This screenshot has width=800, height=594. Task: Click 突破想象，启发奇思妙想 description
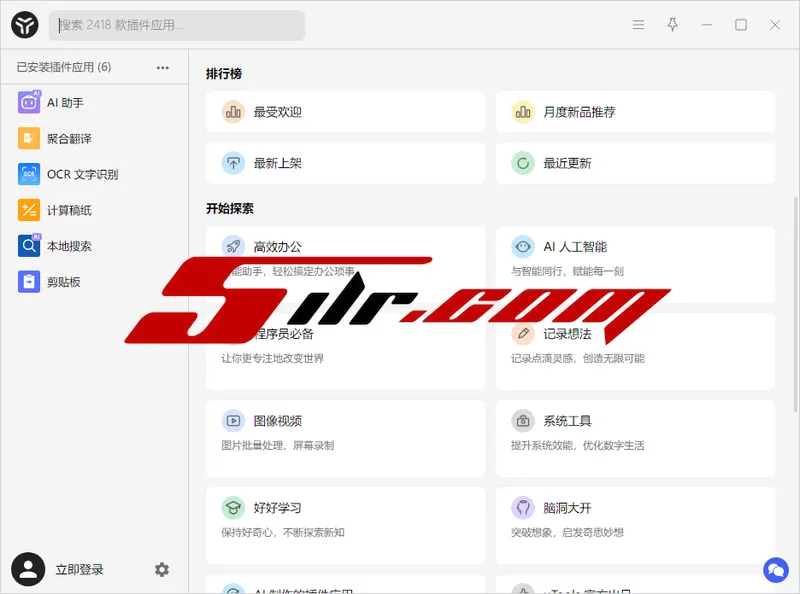(567, 533)
